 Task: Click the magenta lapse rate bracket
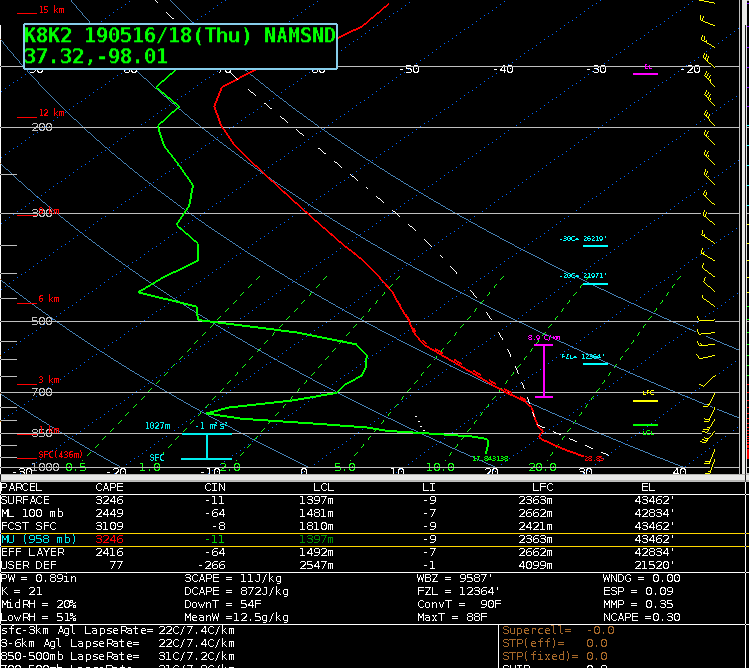tap(543, 370)
